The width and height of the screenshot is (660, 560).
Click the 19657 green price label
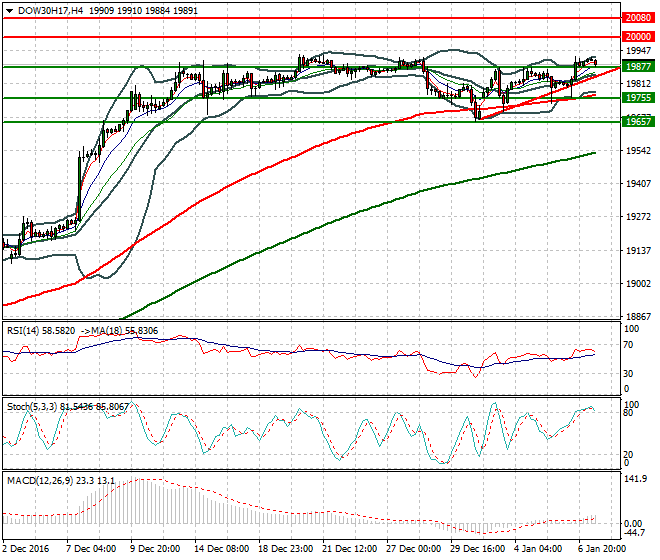tap(638, 122)
